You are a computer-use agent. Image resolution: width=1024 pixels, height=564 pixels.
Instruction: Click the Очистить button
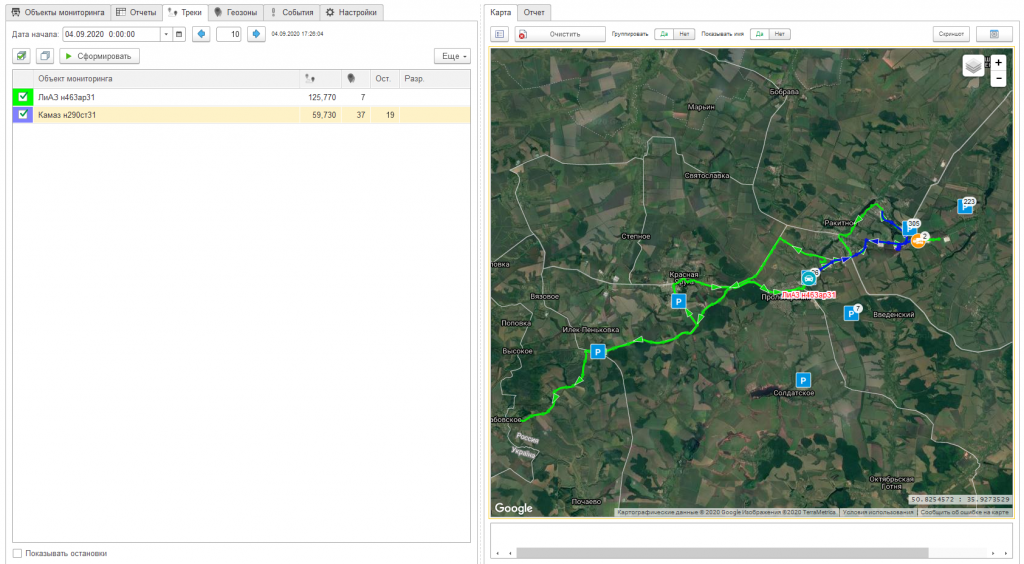560,34
